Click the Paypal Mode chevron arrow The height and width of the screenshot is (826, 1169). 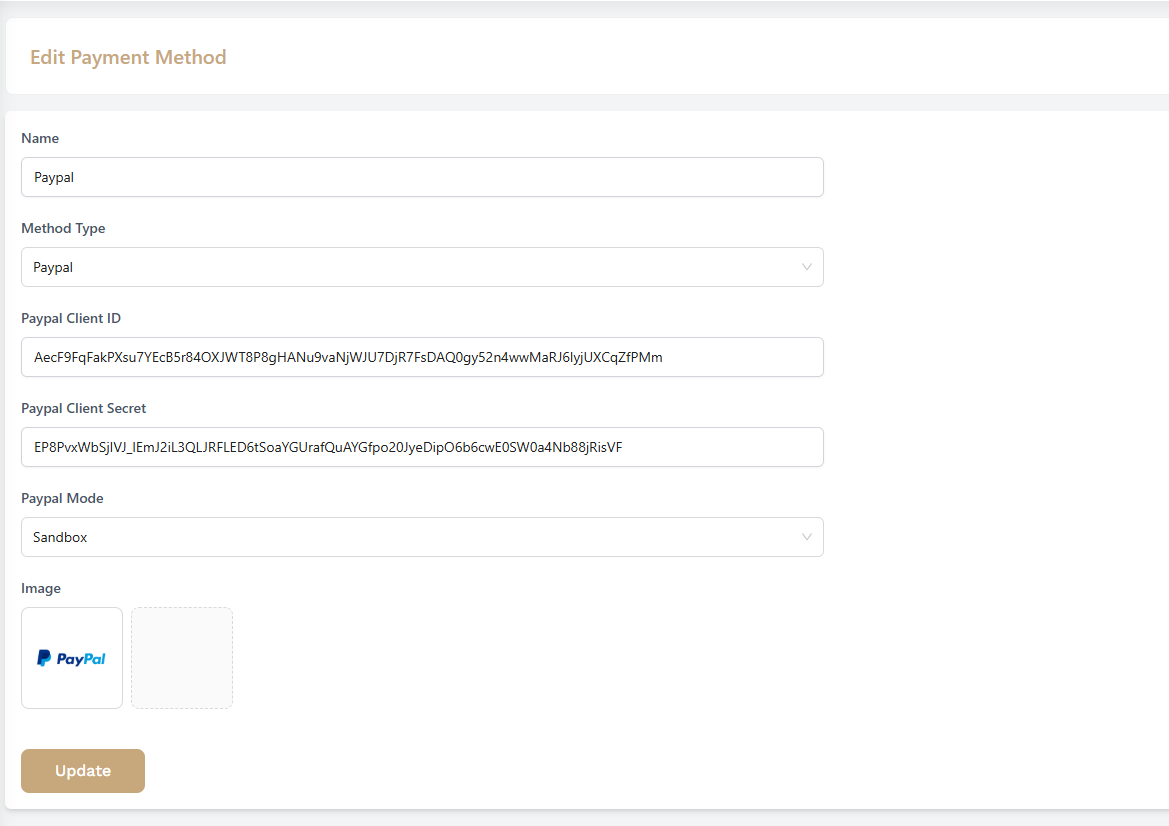point(806,537)
